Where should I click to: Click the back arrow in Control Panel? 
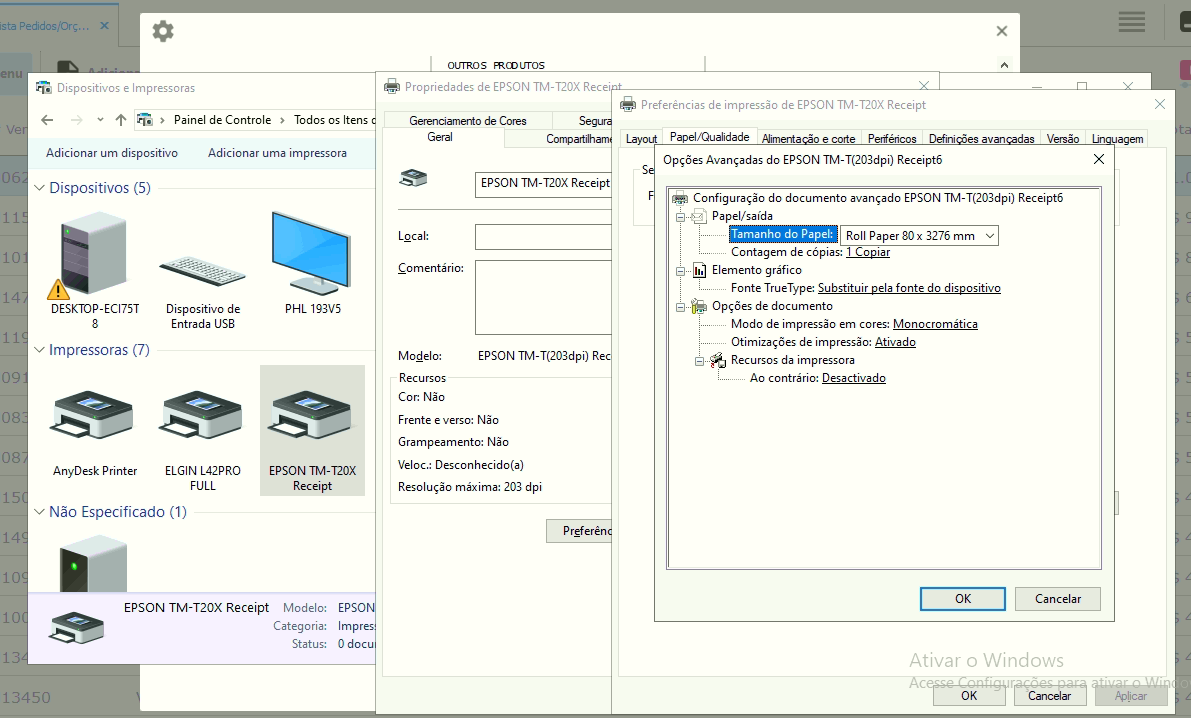(47, 120)
